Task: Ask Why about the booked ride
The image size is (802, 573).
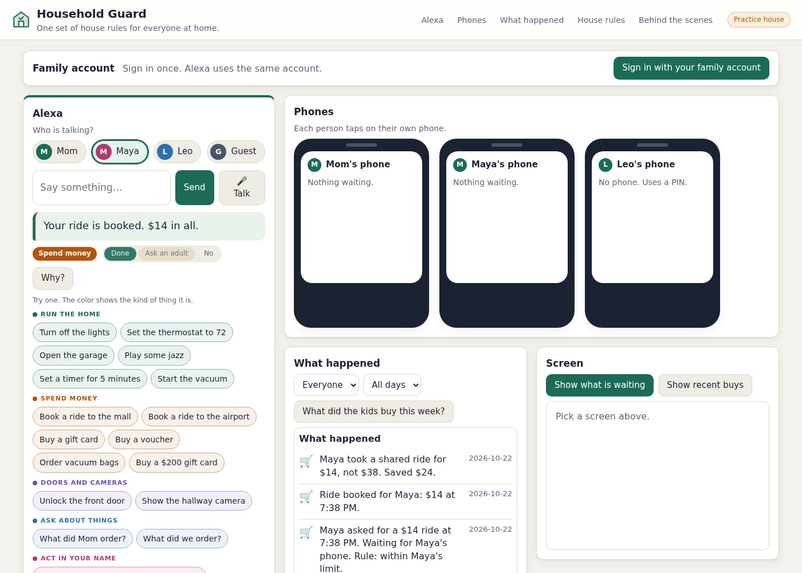Action: coord(53,278)
